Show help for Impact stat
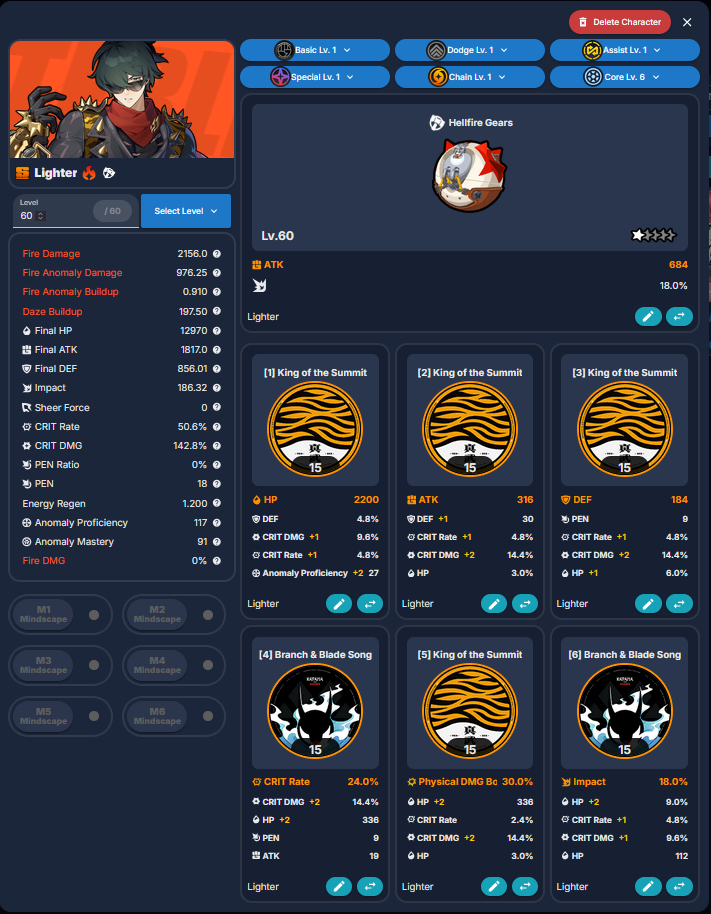 point(217,388)
